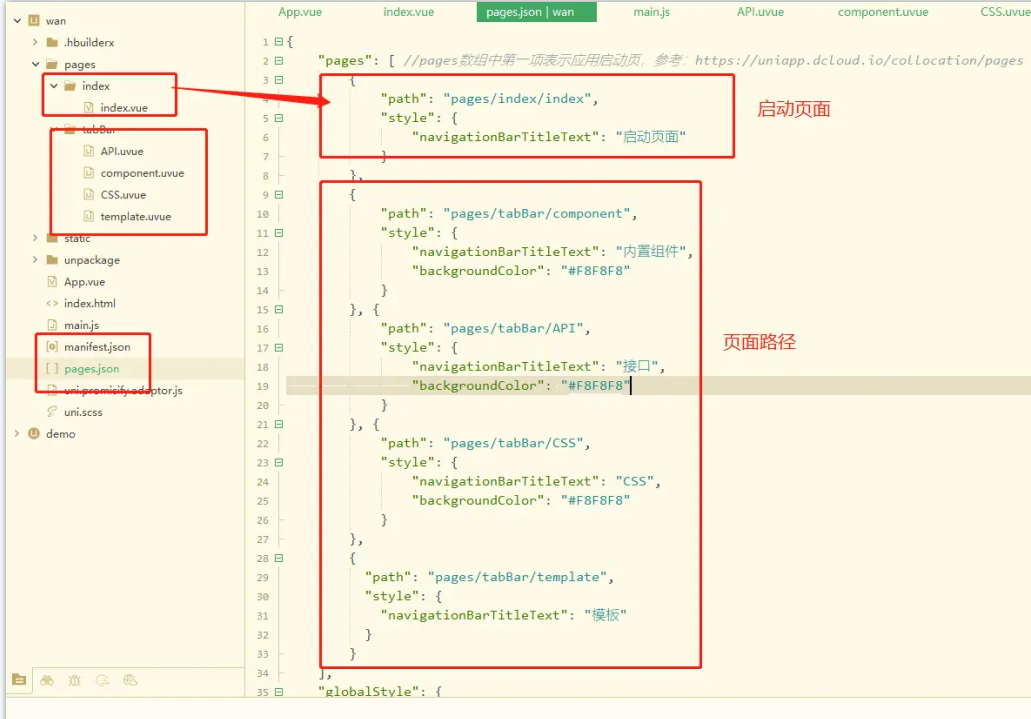
Task: Click the uvue file icon beside API.uvue
Action: click(86, 150)
